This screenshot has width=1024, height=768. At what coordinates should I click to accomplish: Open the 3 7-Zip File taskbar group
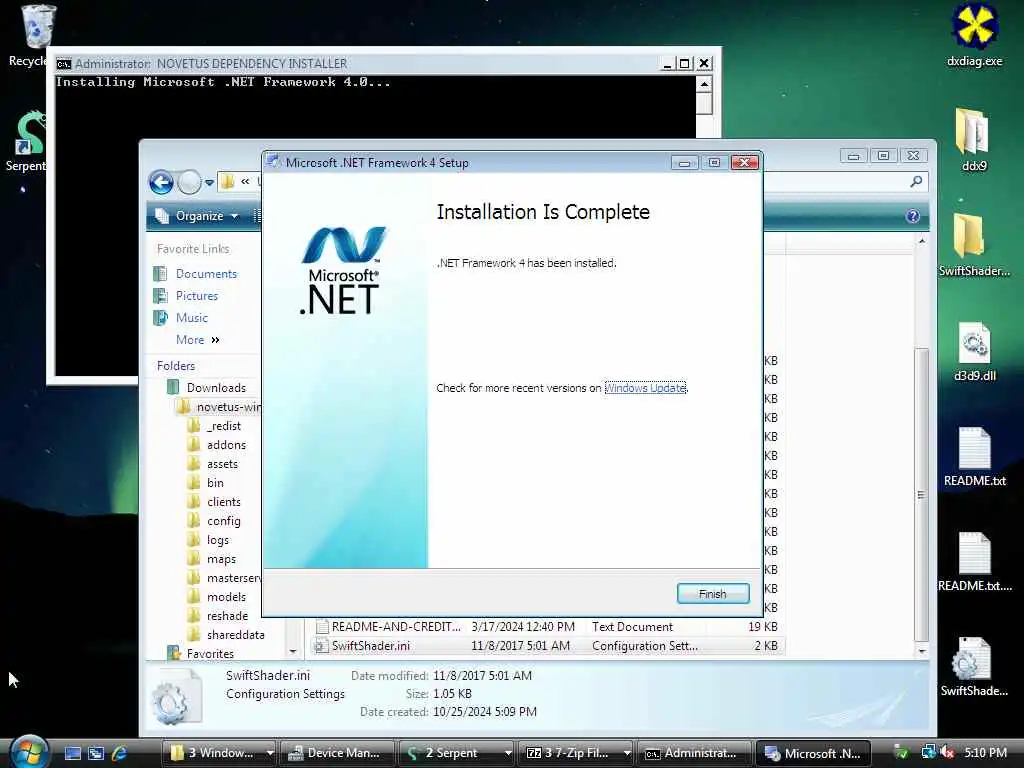[575, 753]
